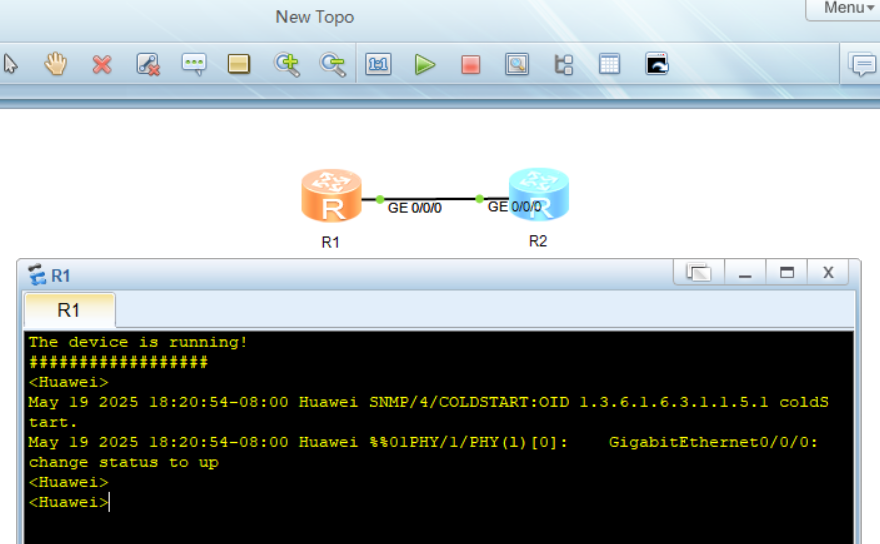Select the orange R1 router
The height and width of the screenshot is (544, 880).
pos(331,196)
